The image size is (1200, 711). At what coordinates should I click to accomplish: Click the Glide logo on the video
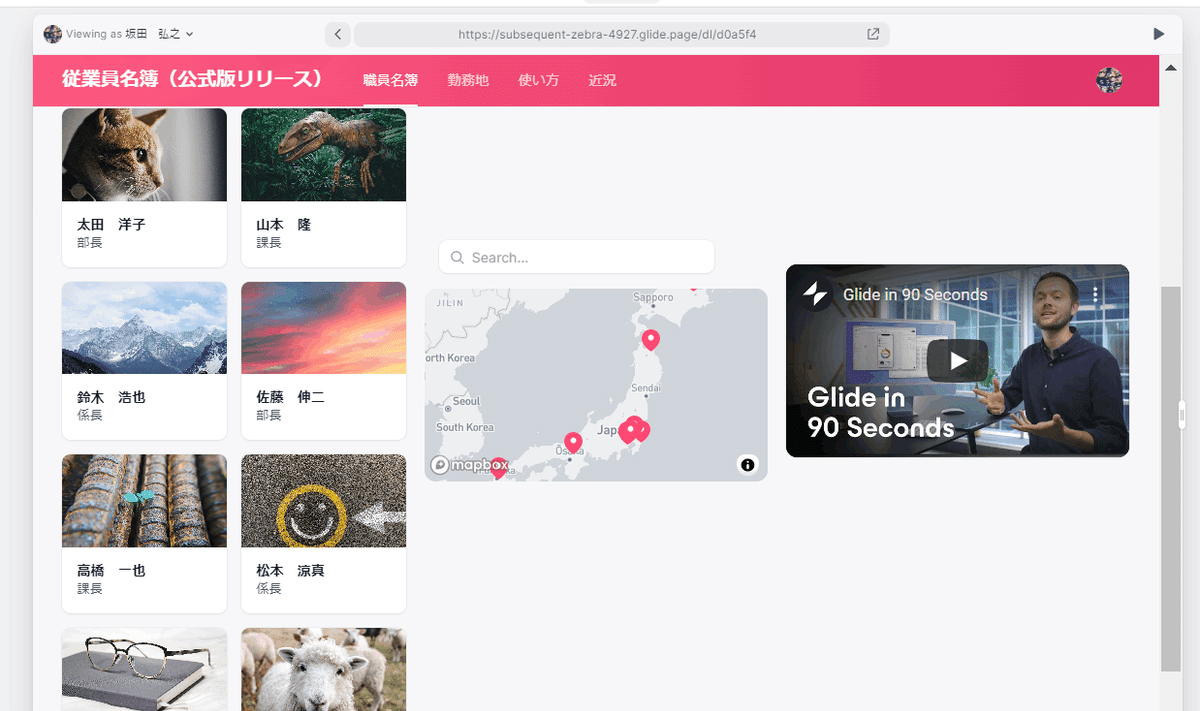815,294
